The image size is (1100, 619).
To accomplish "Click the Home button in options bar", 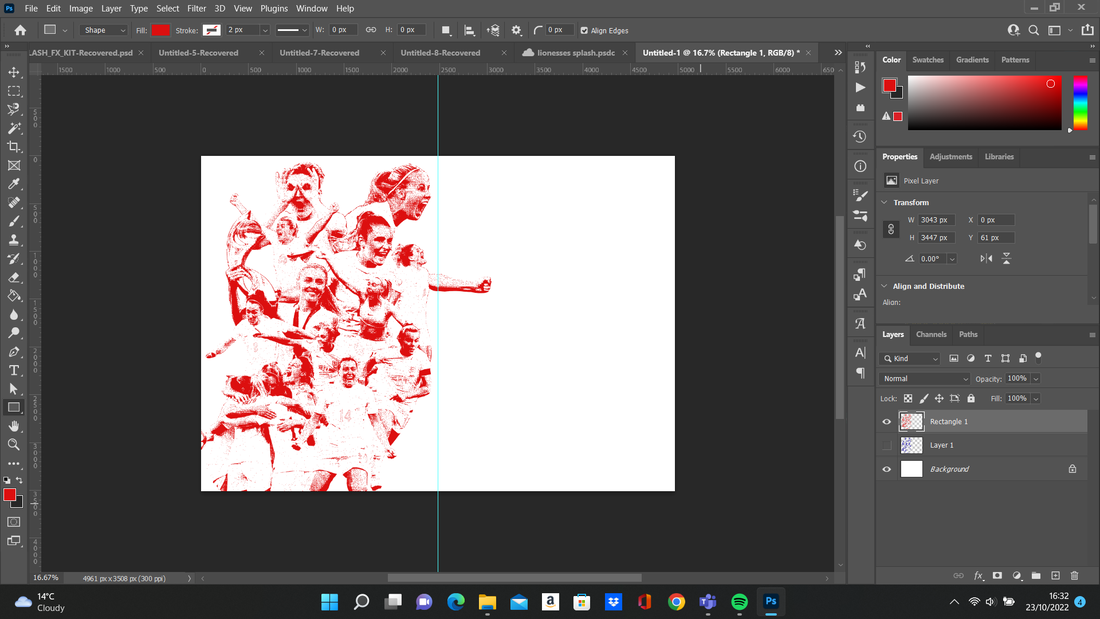I will [20, 30].
